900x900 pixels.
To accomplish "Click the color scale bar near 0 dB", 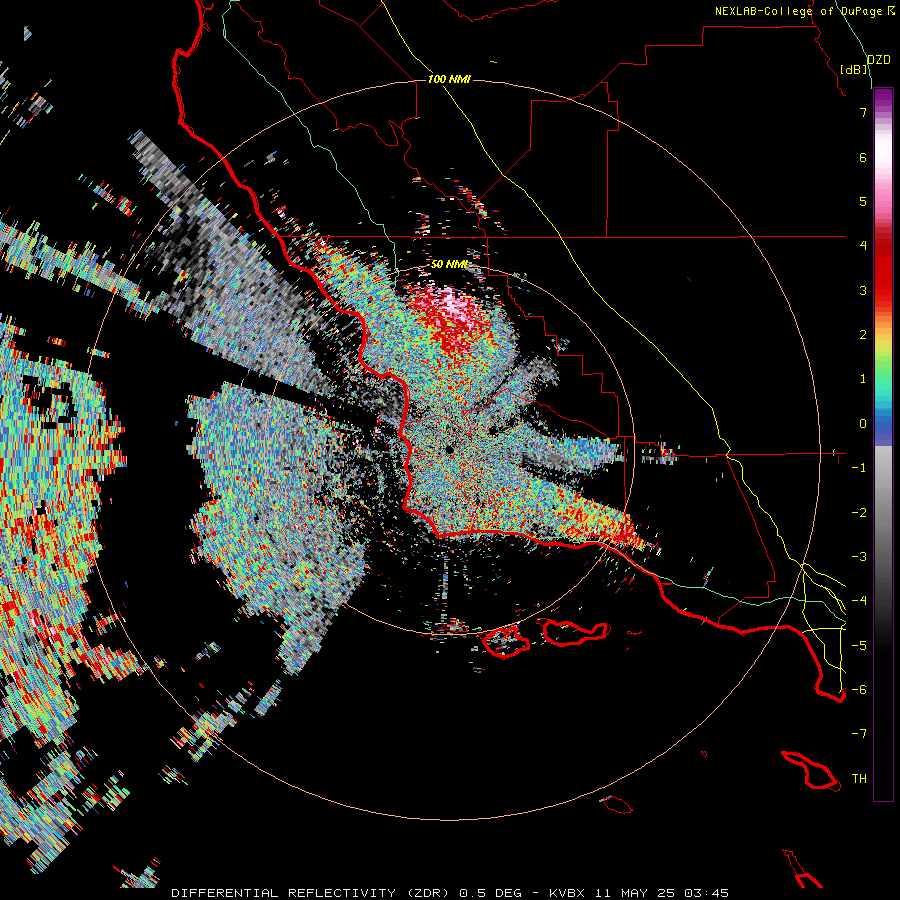I will (x=883, y=424).
